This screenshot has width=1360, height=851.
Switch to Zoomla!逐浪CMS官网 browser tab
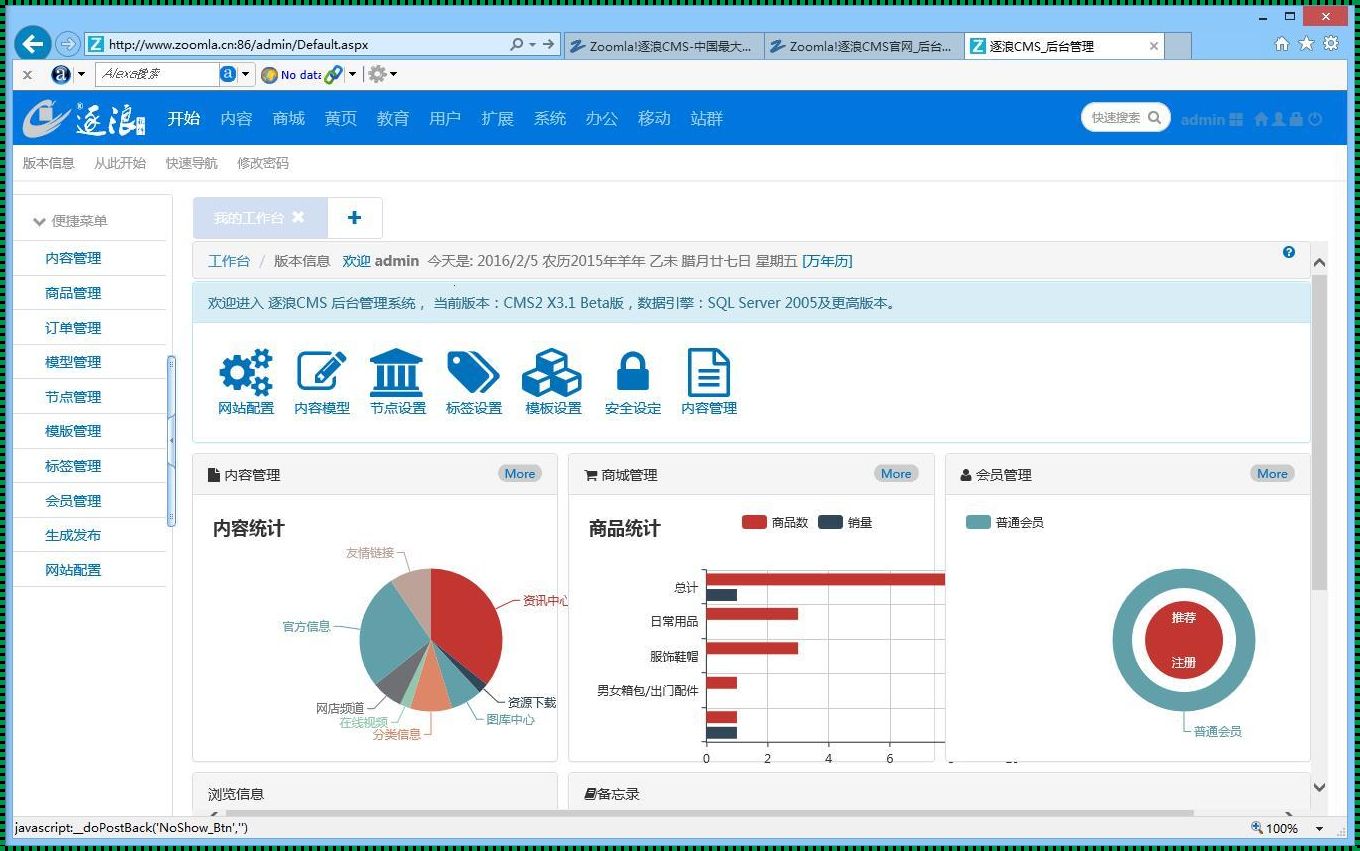point(865,46)
